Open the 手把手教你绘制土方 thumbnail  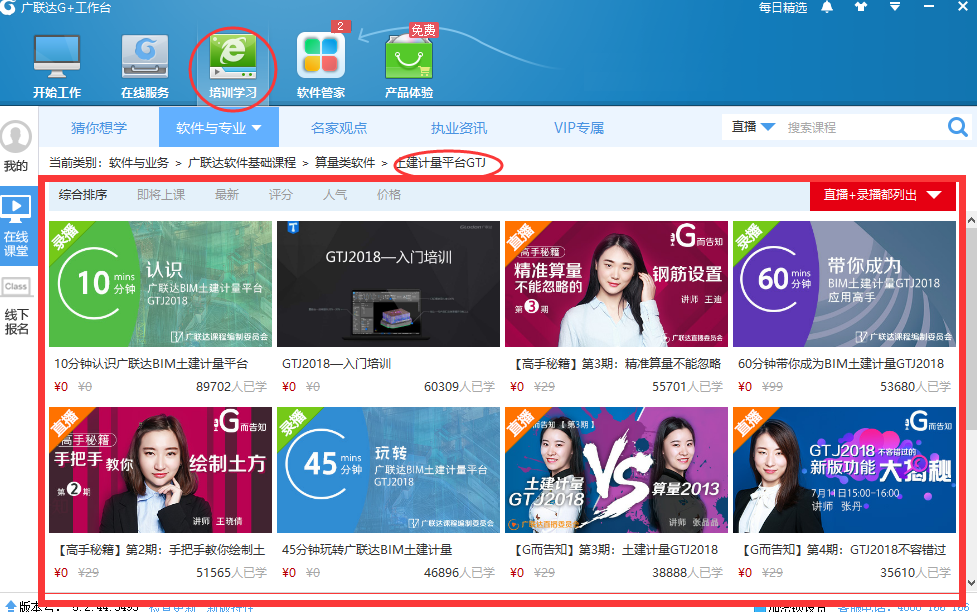point(160,470)
